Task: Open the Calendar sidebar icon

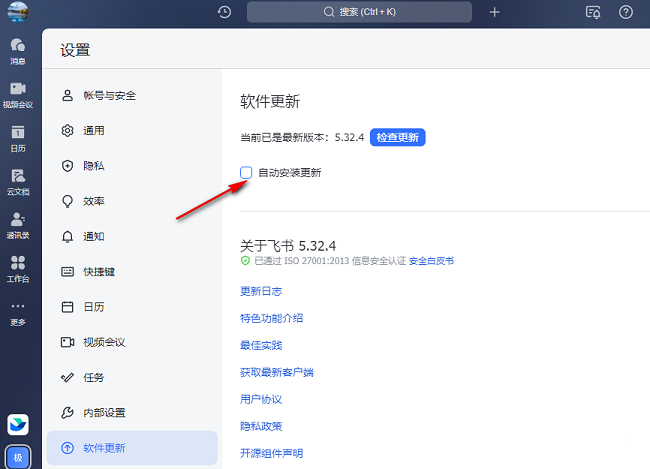Action: point(18,137)
